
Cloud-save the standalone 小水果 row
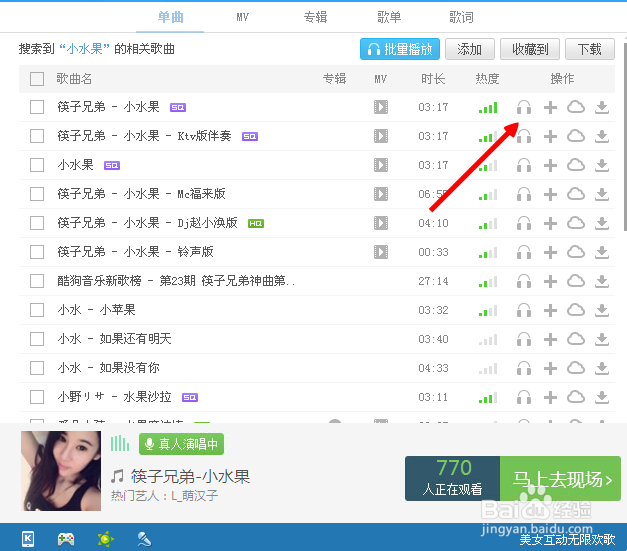[x=576, y=165]
